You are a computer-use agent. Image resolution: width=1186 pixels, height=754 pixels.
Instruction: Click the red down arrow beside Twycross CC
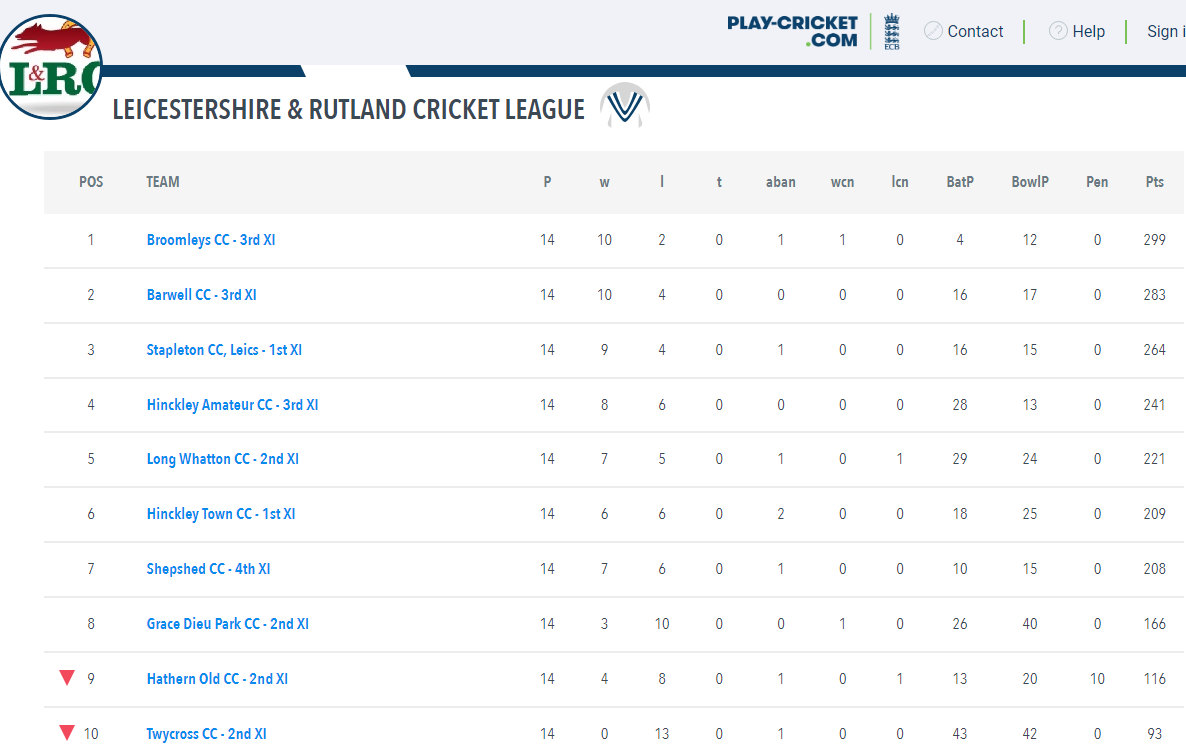(67, 732)
